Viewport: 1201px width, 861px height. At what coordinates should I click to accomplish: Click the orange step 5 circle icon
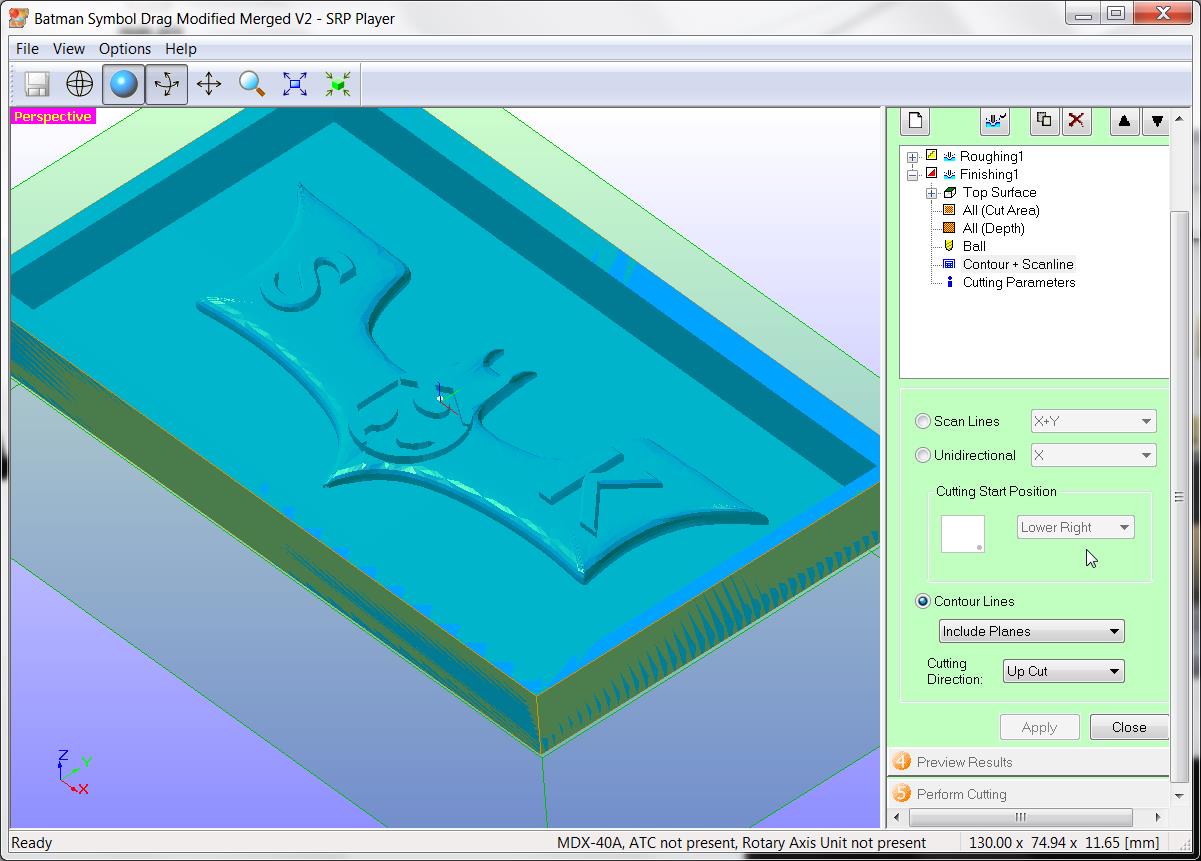click(902, 794)
